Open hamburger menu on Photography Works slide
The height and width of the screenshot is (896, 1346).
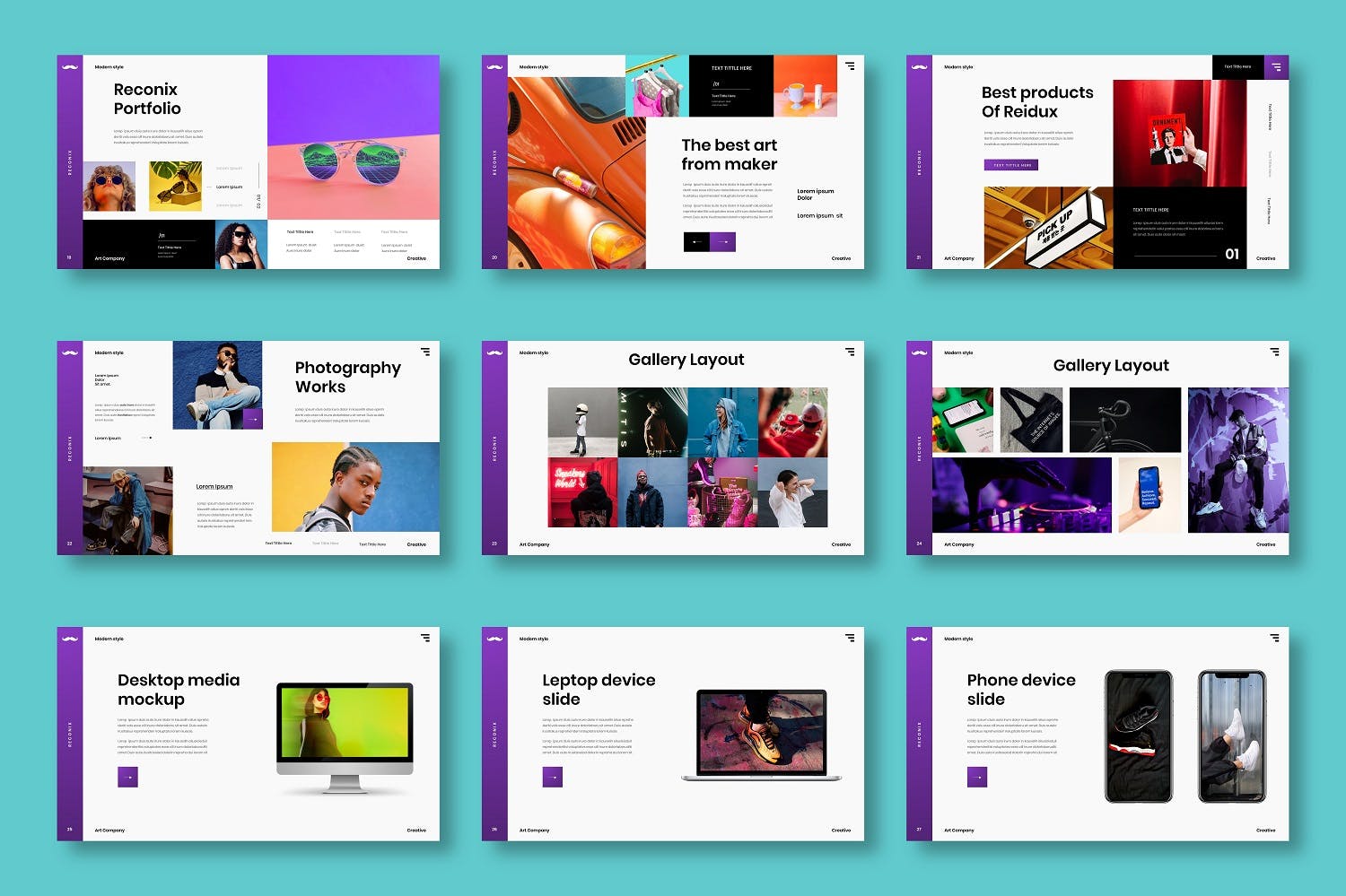point(425,352)
